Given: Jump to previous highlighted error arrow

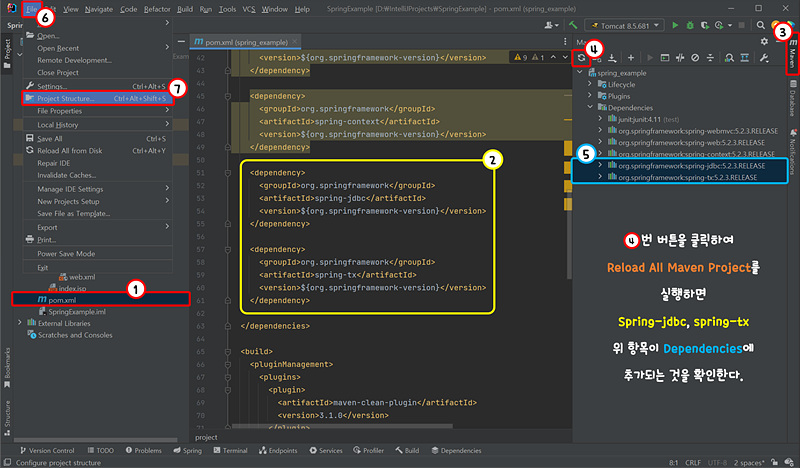Looking at the screenshot, I should (x=553, y=57).
